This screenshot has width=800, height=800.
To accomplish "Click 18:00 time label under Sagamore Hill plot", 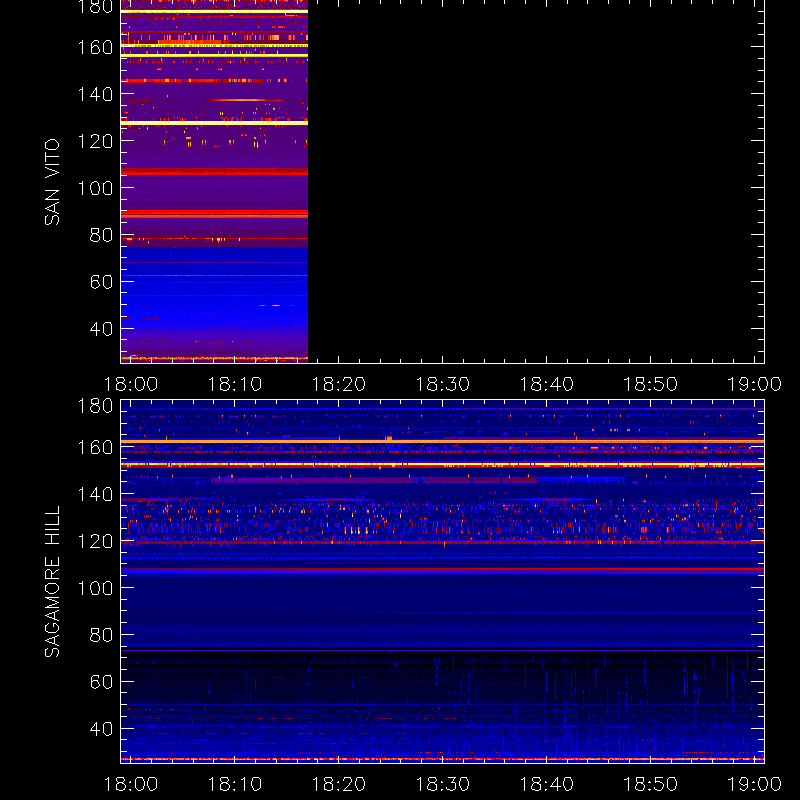I will coord(131,784).
